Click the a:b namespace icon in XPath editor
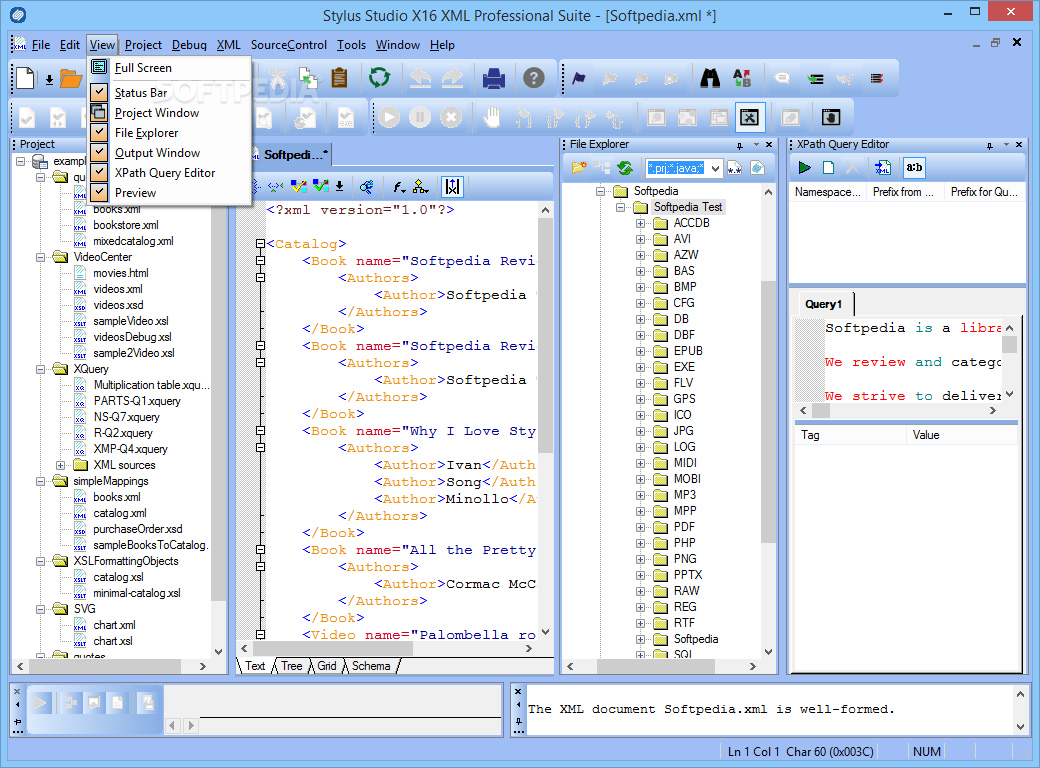Viewport: 1040px width, 768px height. pyautogui.click(x=914, y=168)
